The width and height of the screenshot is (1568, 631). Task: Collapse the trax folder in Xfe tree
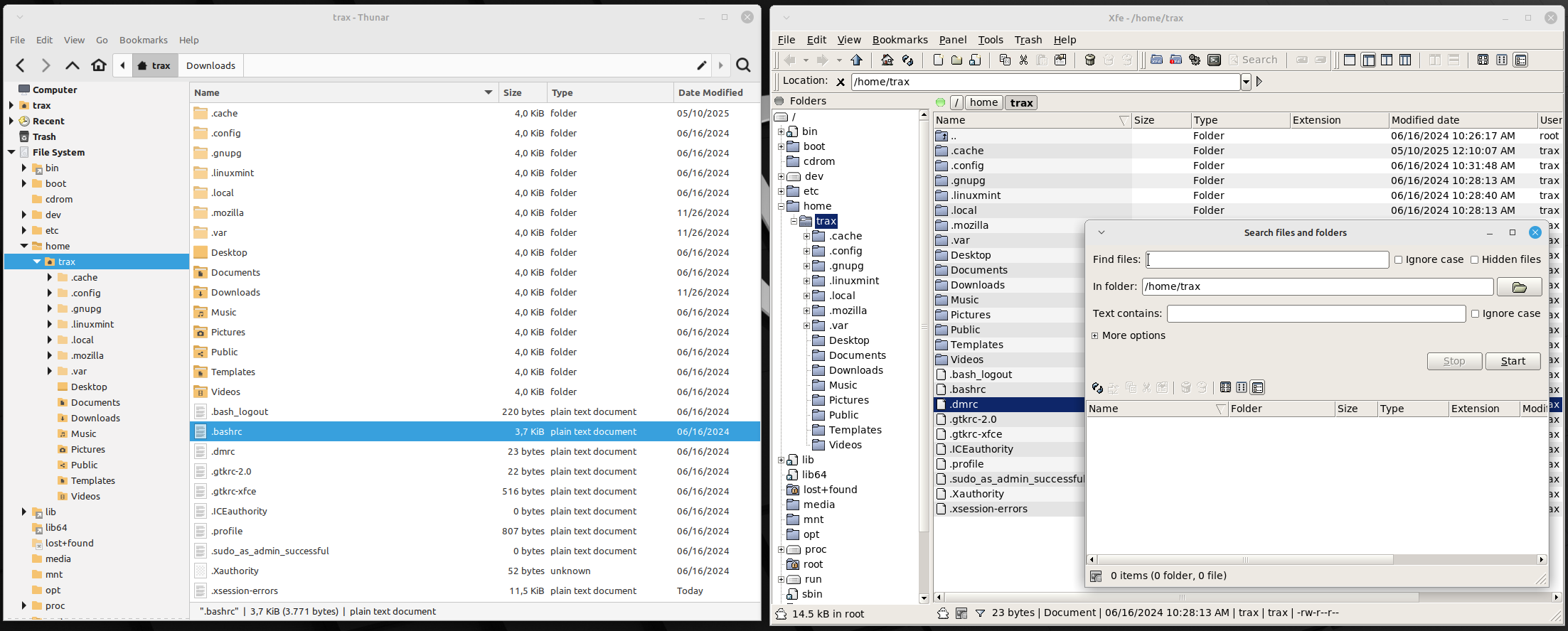coord(794,221)
